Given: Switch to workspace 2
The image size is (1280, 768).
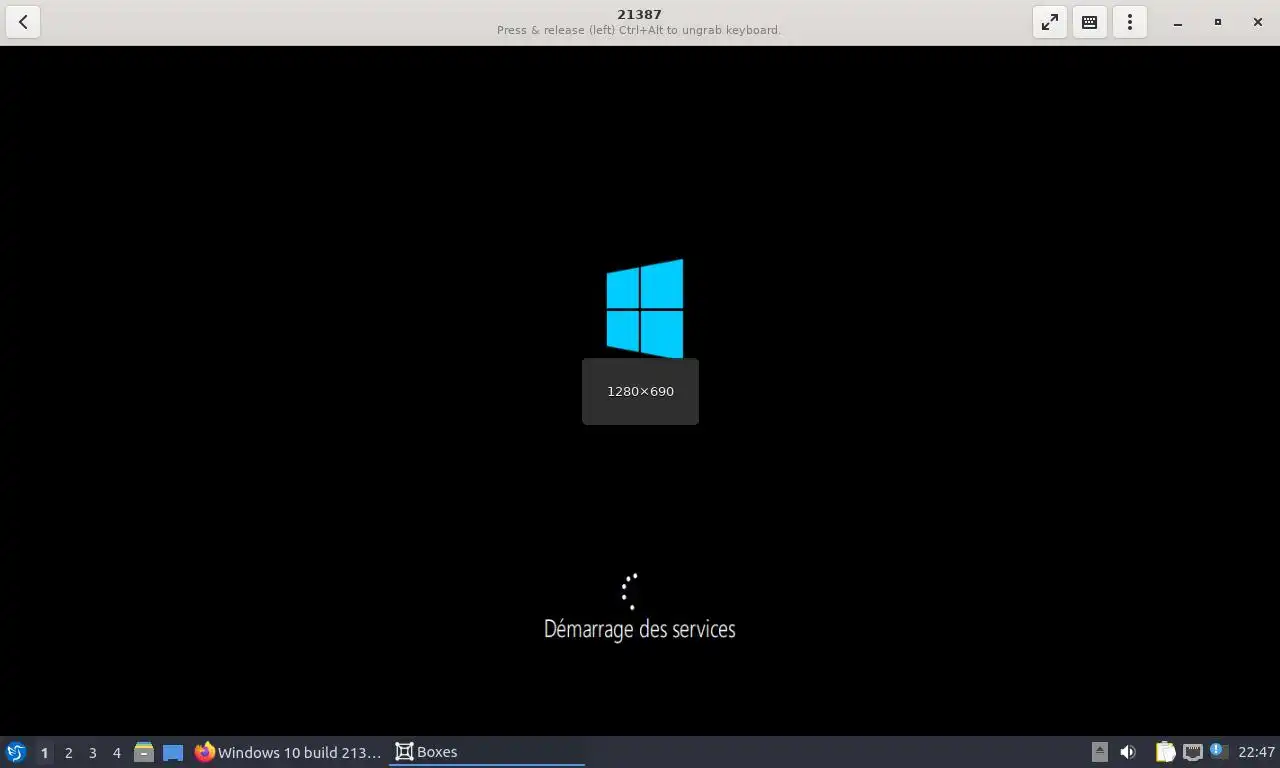Looking at the screenshot, I should point(68,752).
